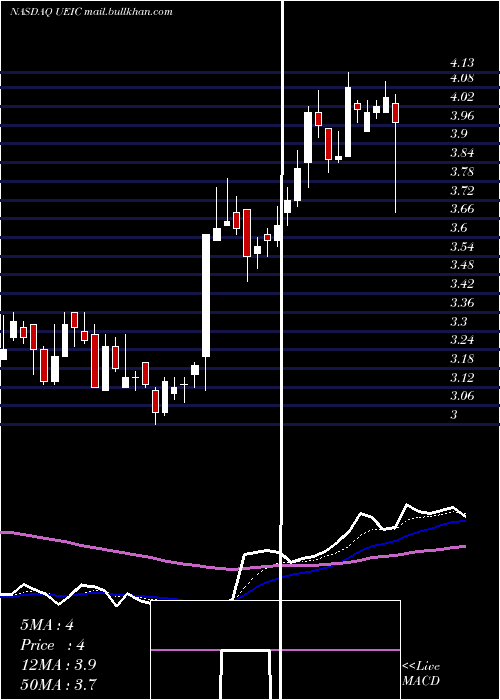The height and width of the screenshot is (700, 500).
Task: Click the 3.12 price axis label
Action: coord(462,378)
